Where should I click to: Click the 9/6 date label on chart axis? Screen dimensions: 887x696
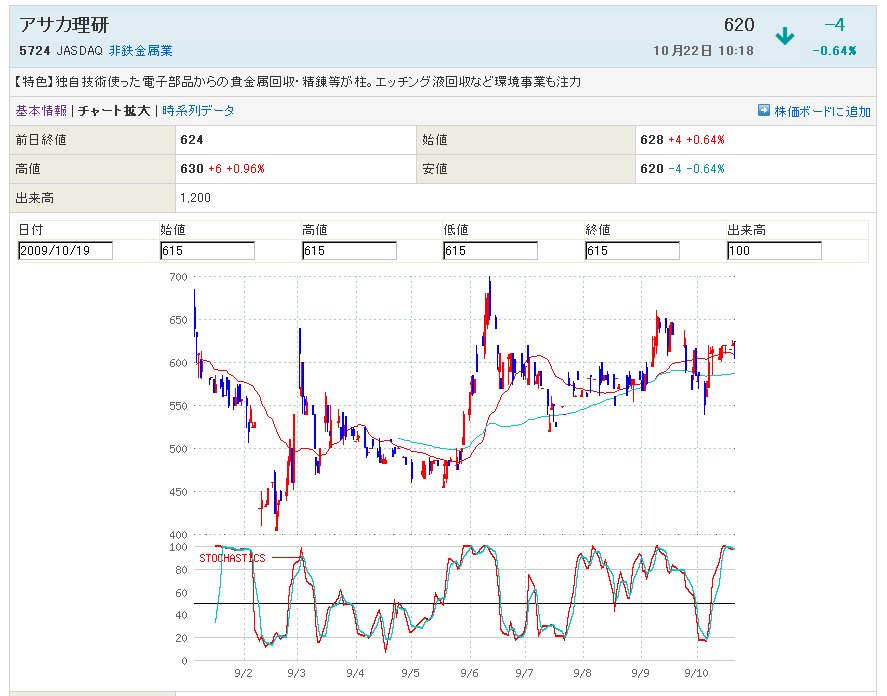468,675
